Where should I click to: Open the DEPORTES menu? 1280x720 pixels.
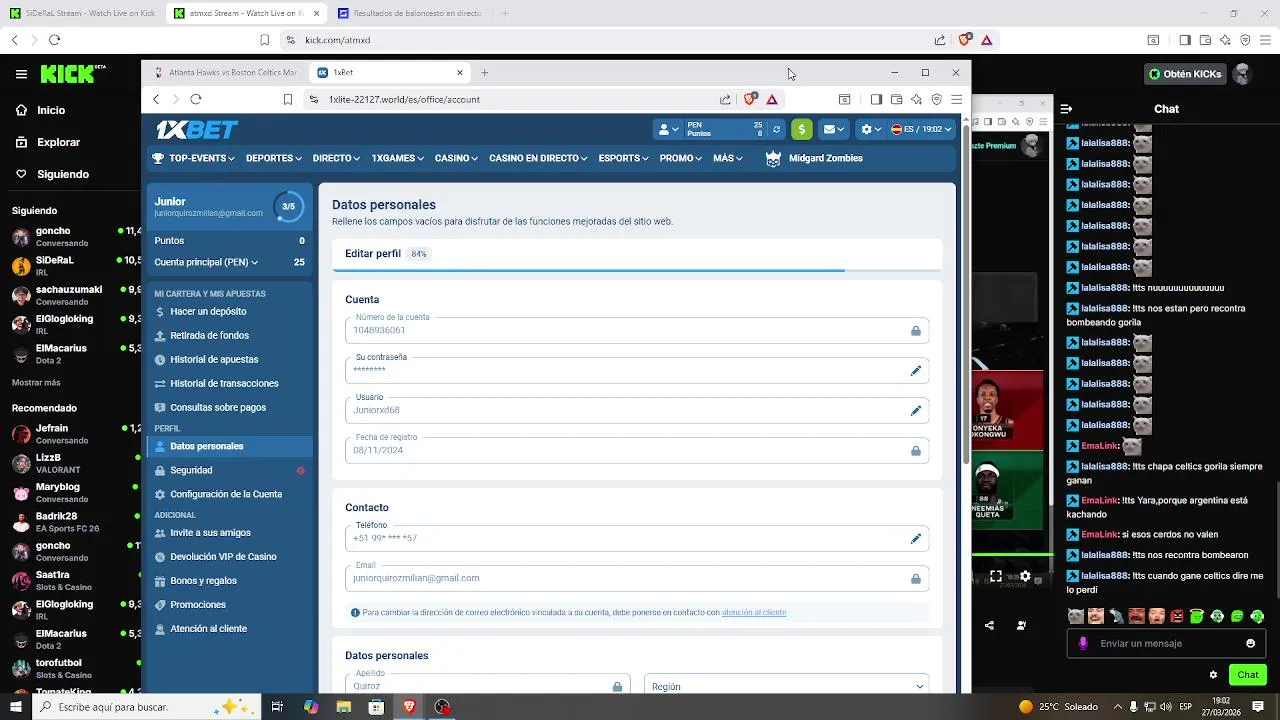(274, 158)
